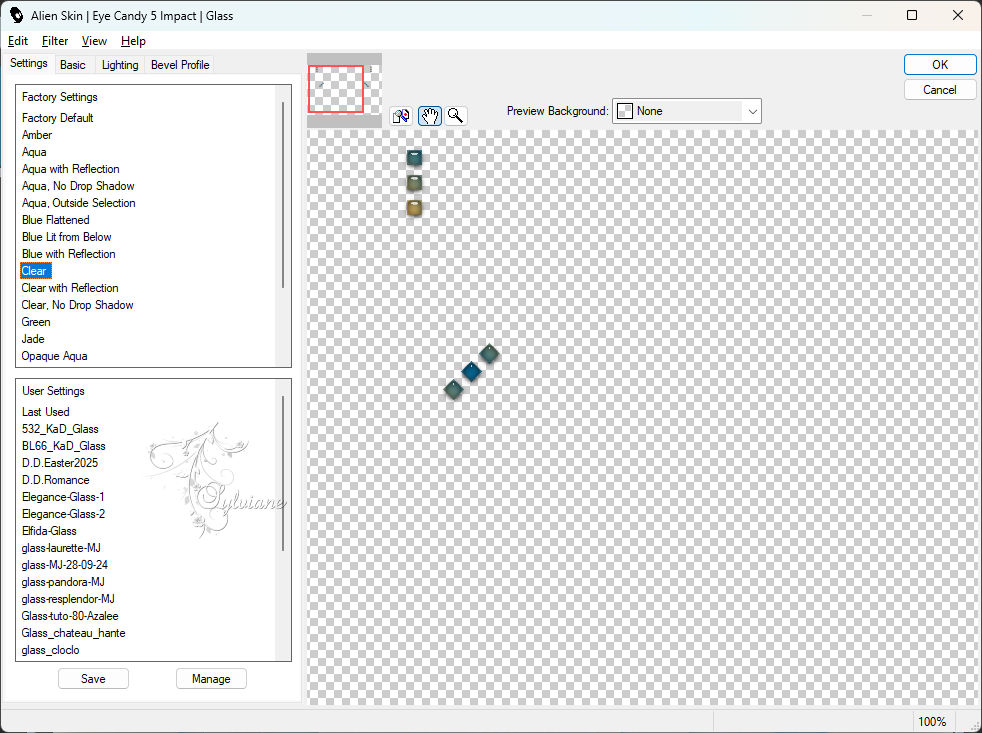Select Clear with Reflection preset

[70, 288]
